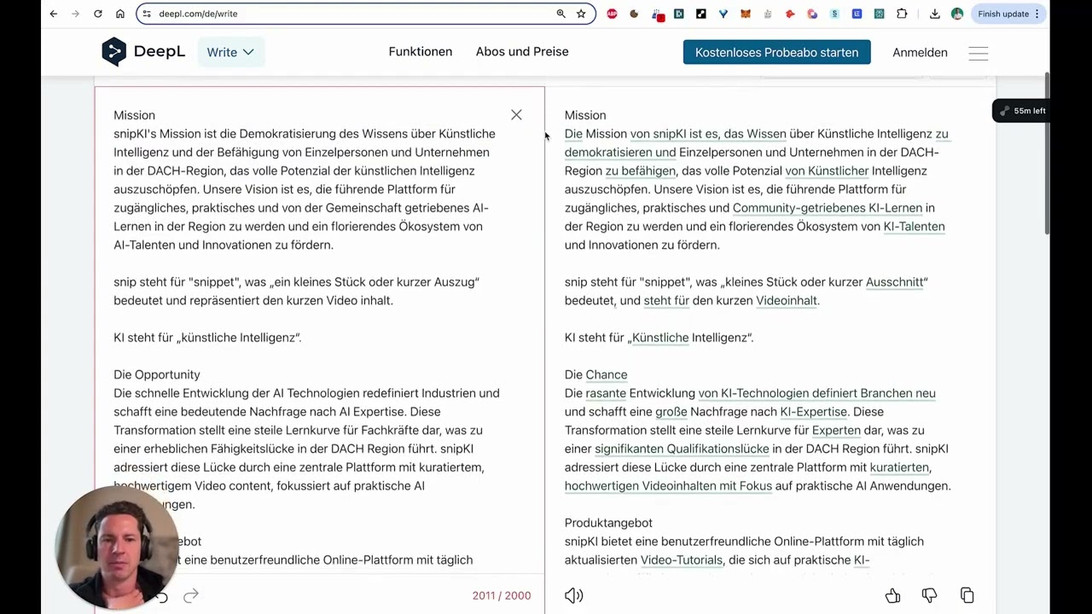Bookmark this page using the star icon

(581, 14)
